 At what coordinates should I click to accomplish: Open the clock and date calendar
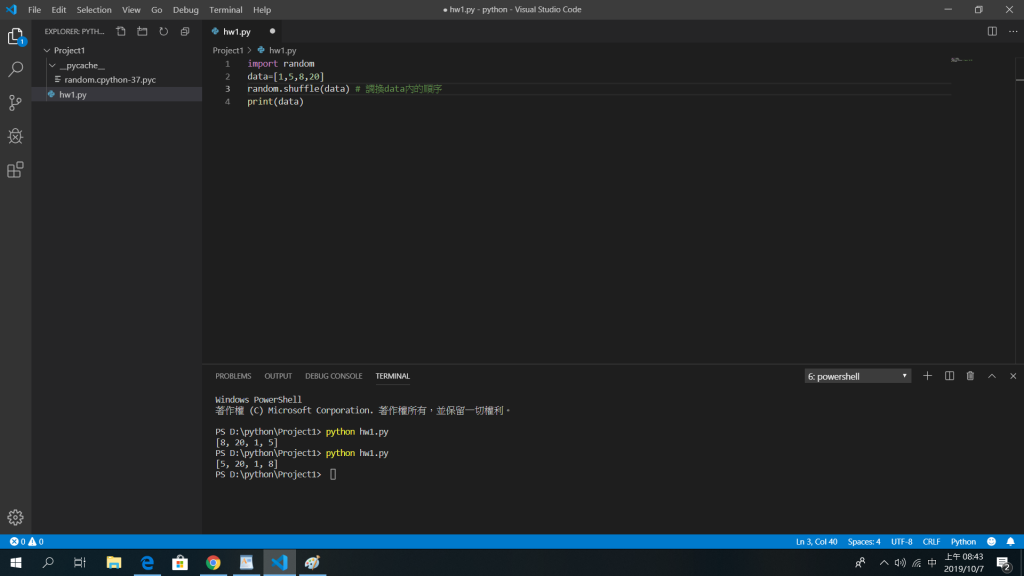[x=963, y=562]
